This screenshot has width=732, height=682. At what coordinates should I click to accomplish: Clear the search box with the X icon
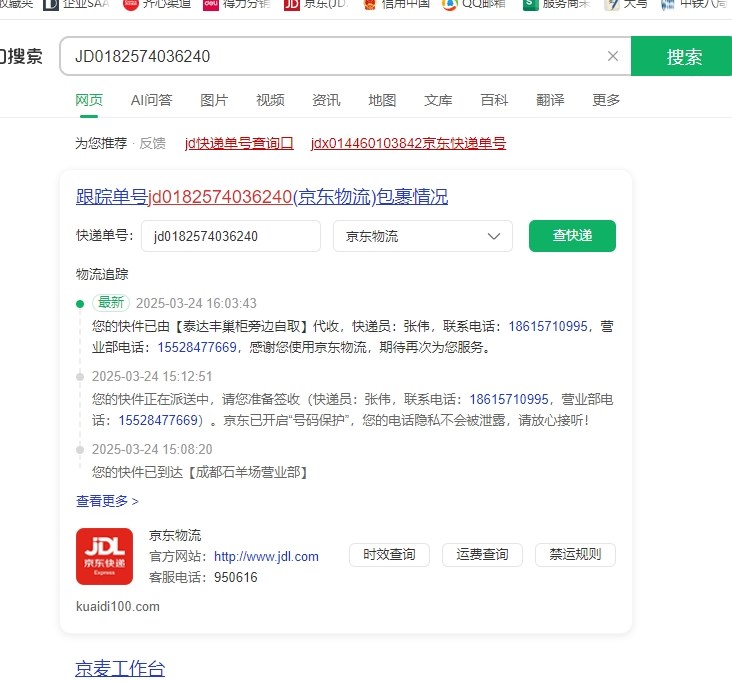tap(613, 56)
